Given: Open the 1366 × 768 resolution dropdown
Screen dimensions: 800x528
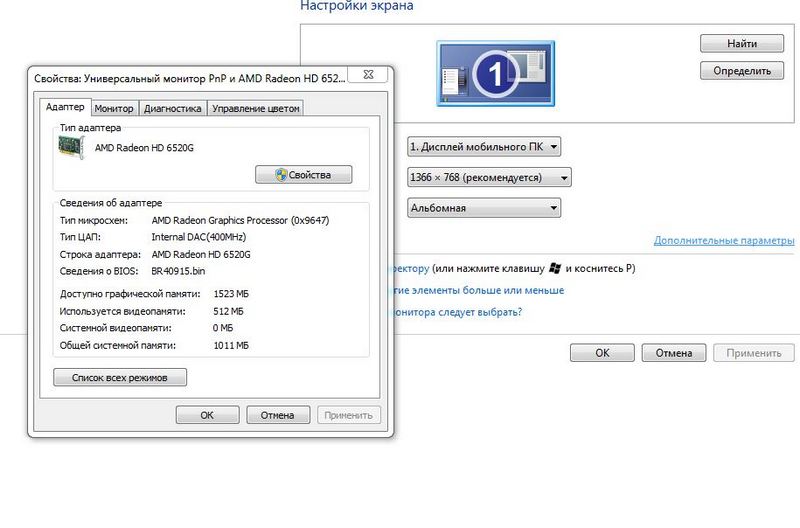Looking at the screenshot, I should tap(489, 177).
